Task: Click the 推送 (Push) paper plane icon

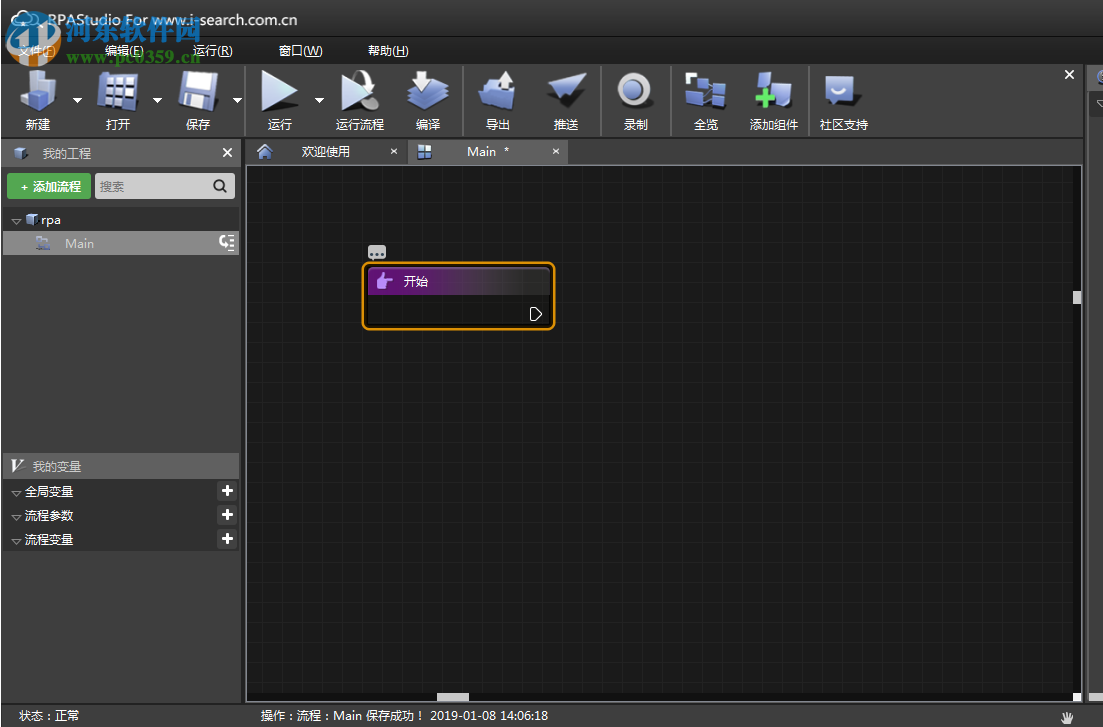Action: coord(566,93)
